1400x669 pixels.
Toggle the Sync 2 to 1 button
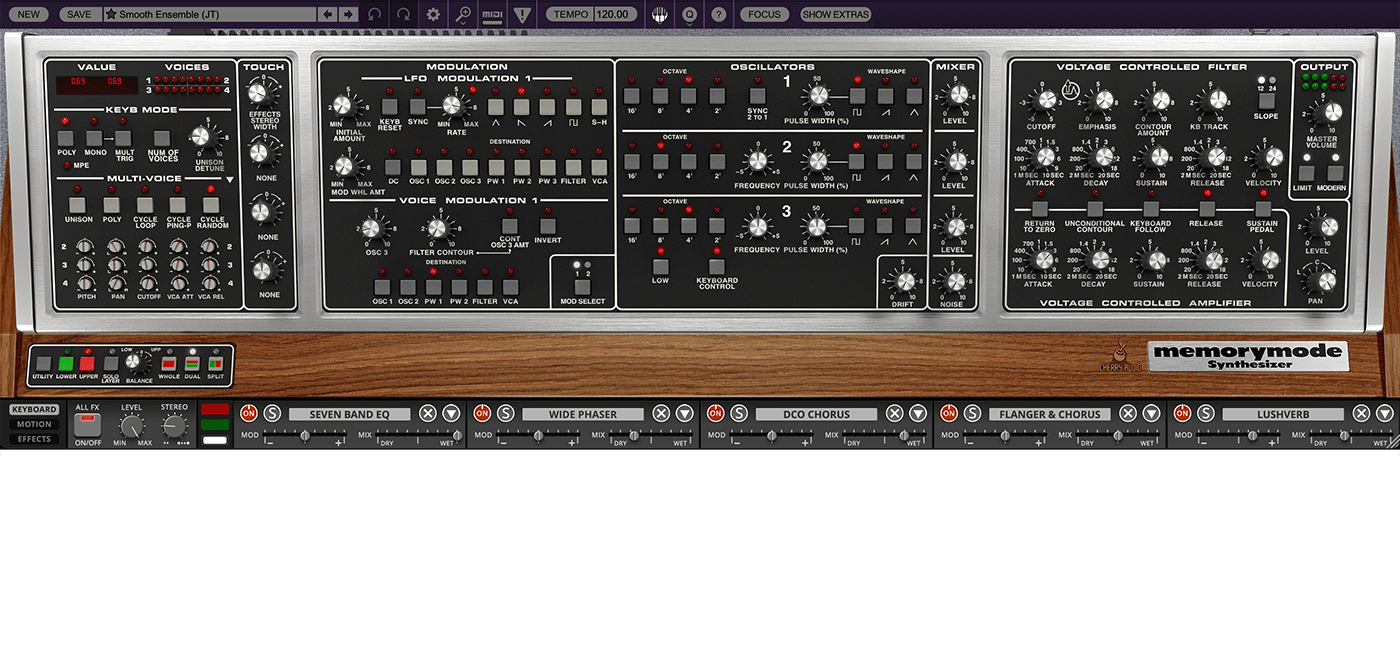[x=758, y=97]
